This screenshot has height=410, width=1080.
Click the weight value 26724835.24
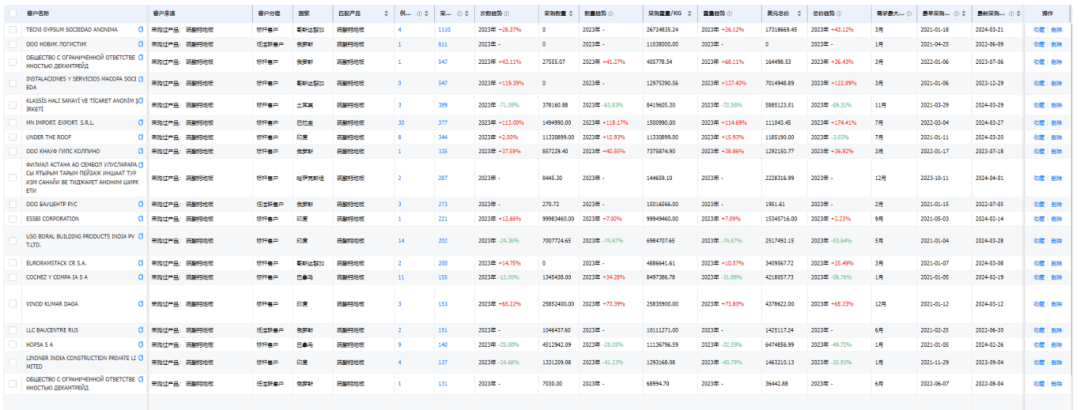[x=663, y=30]
